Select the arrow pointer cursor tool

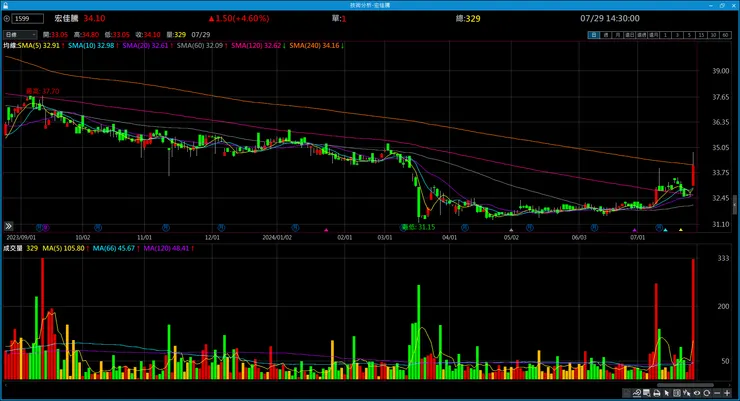(667, 393)
